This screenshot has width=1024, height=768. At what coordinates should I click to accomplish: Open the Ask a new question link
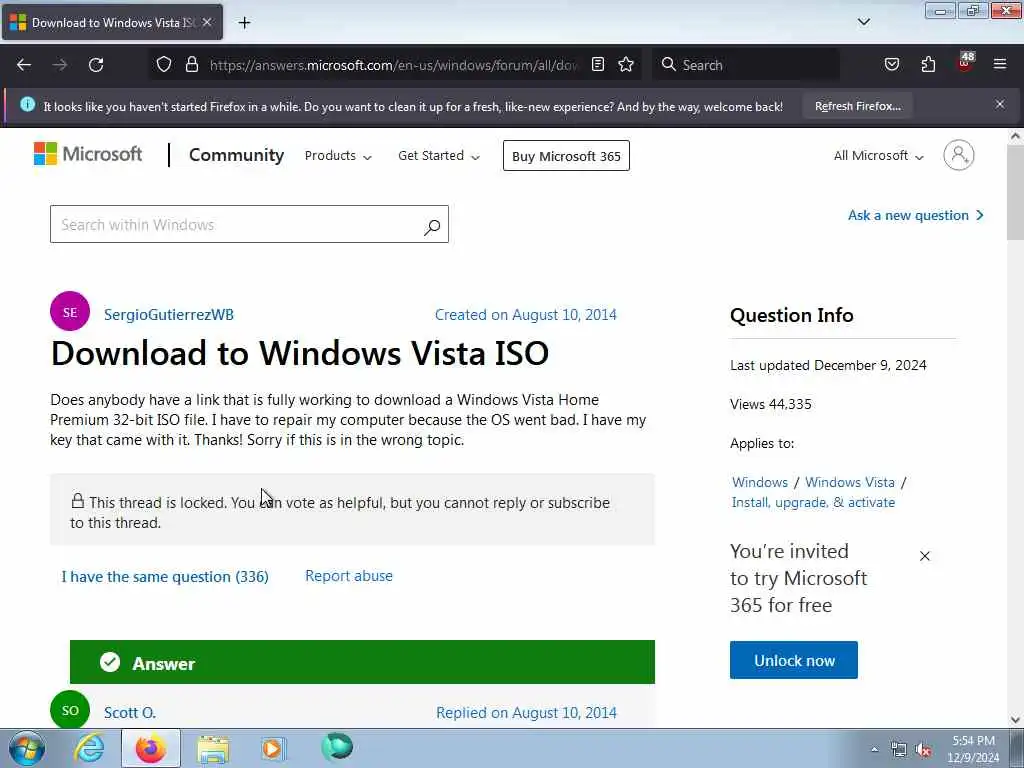coord(916,216)
